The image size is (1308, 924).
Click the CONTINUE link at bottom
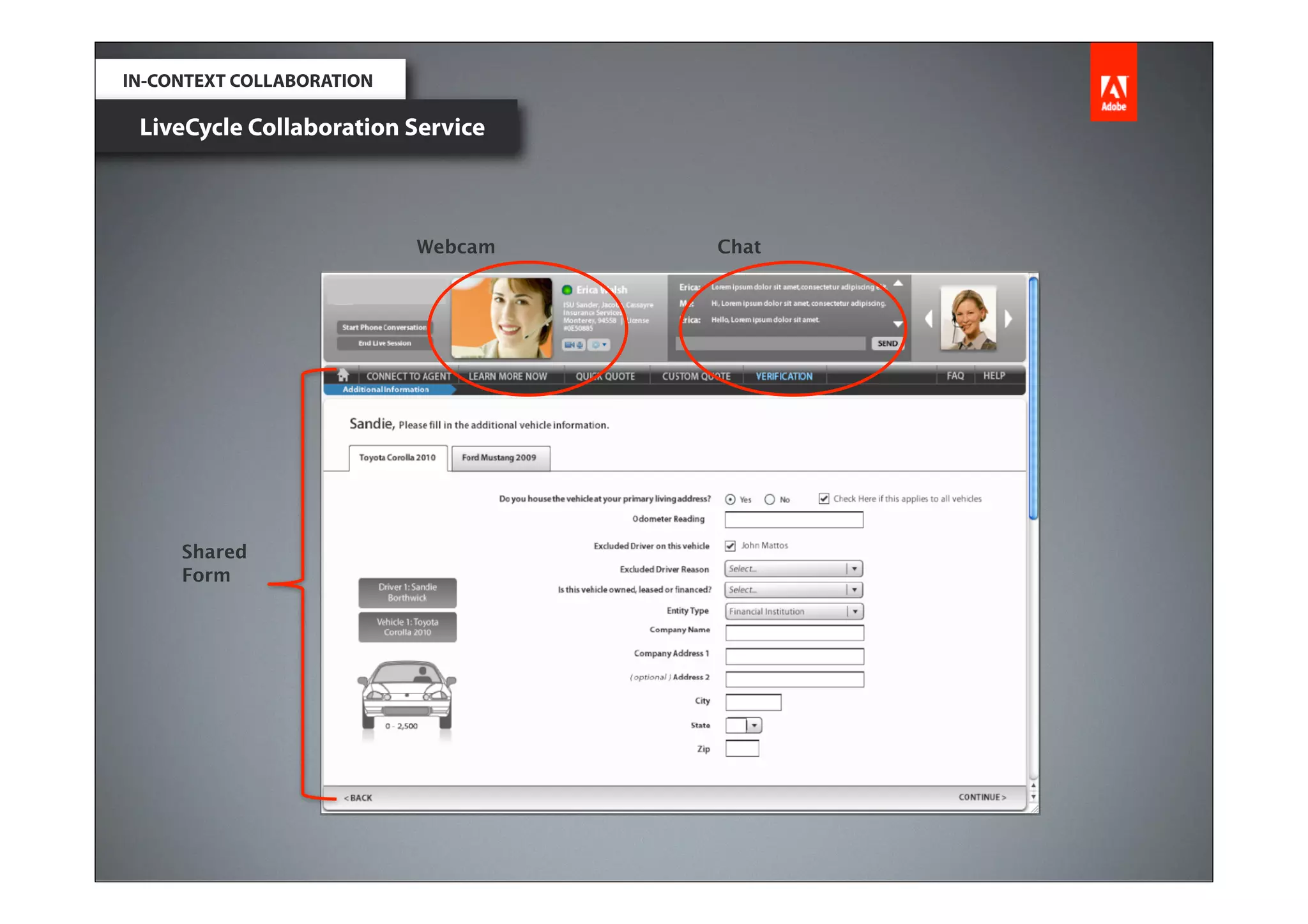coord(982,797)
